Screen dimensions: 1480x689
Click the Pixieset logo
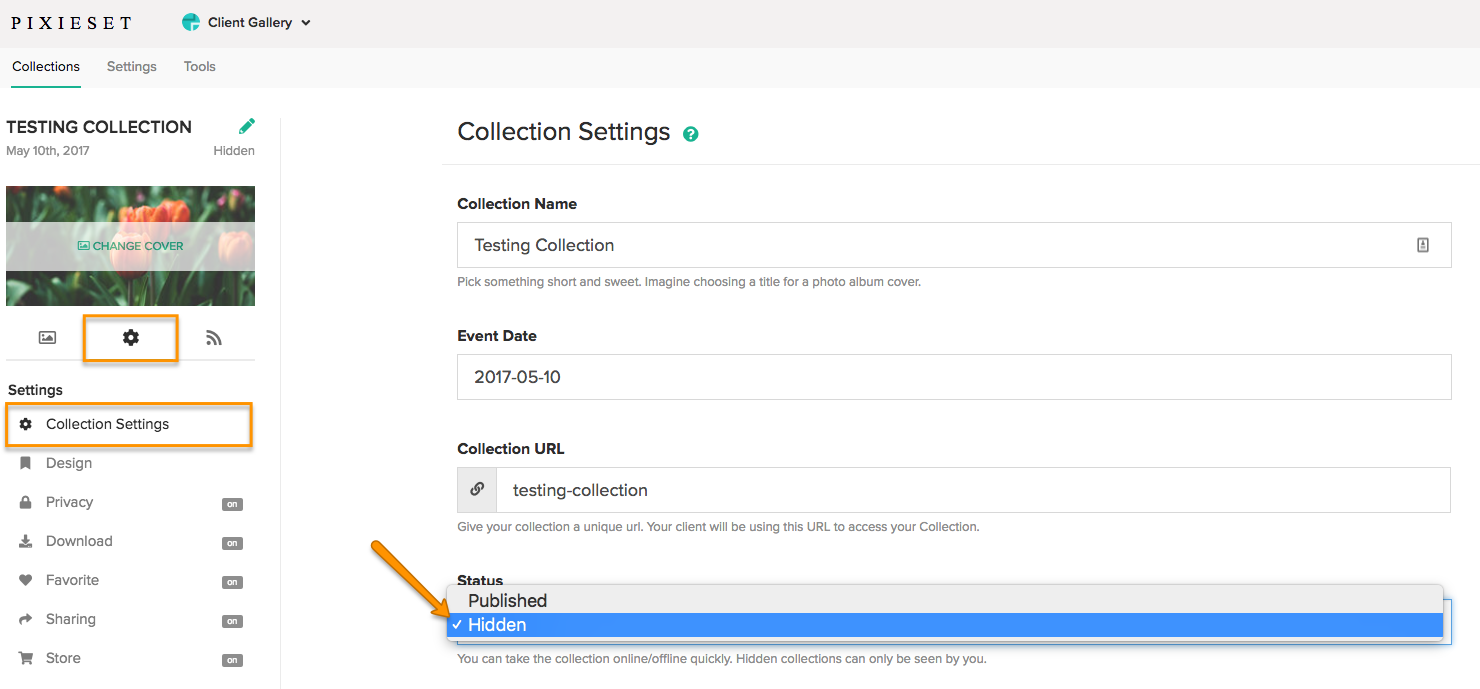[x=71, y=23]
